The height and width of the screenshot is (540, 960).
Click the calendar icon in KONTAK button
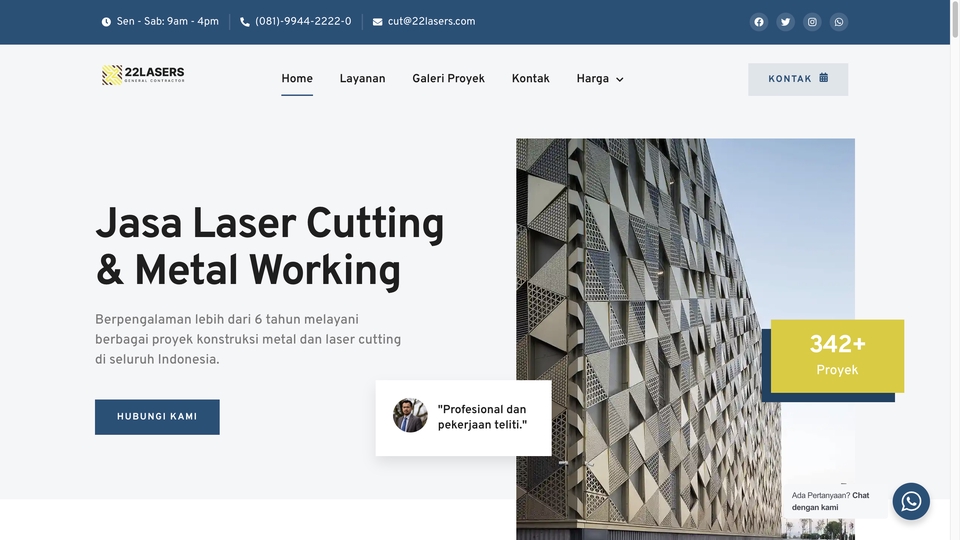tap(823, 78)
